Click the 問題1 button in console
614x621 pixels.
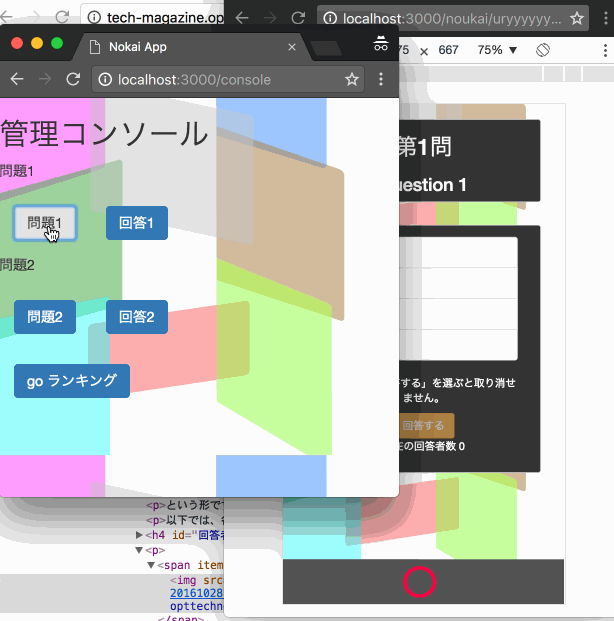[x=45, y=223]
